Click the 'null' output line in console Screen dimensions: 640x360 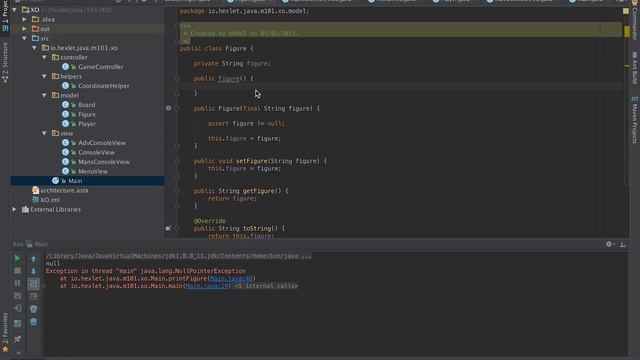pos(53,264)
